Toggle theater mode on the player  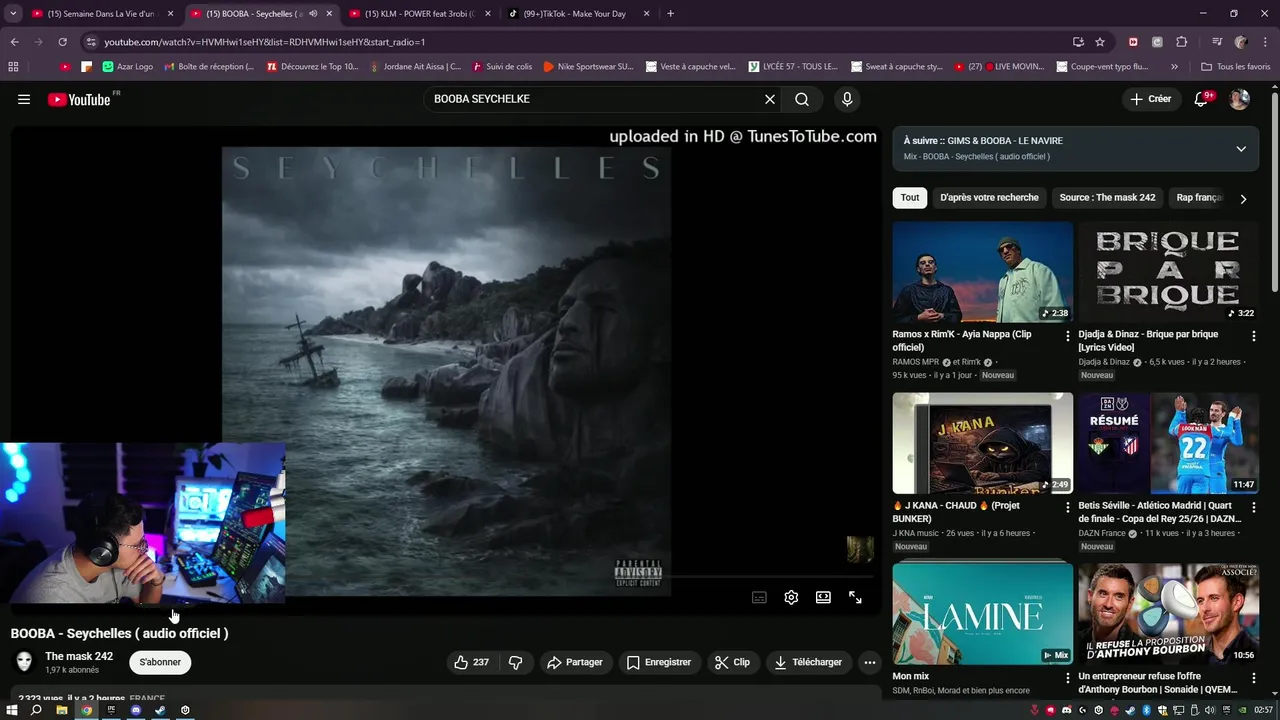[x=823, y=597]
